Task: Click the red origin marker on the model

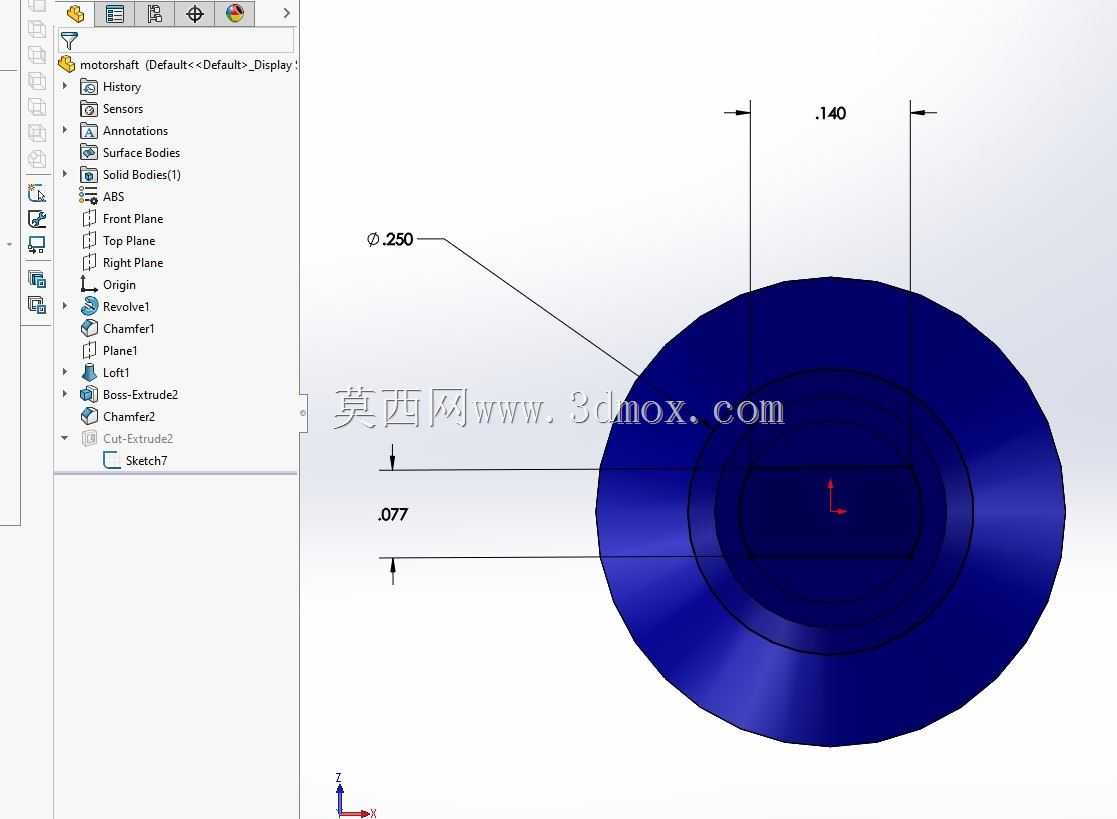Action: pyautogui.click(x=836, y=498)
